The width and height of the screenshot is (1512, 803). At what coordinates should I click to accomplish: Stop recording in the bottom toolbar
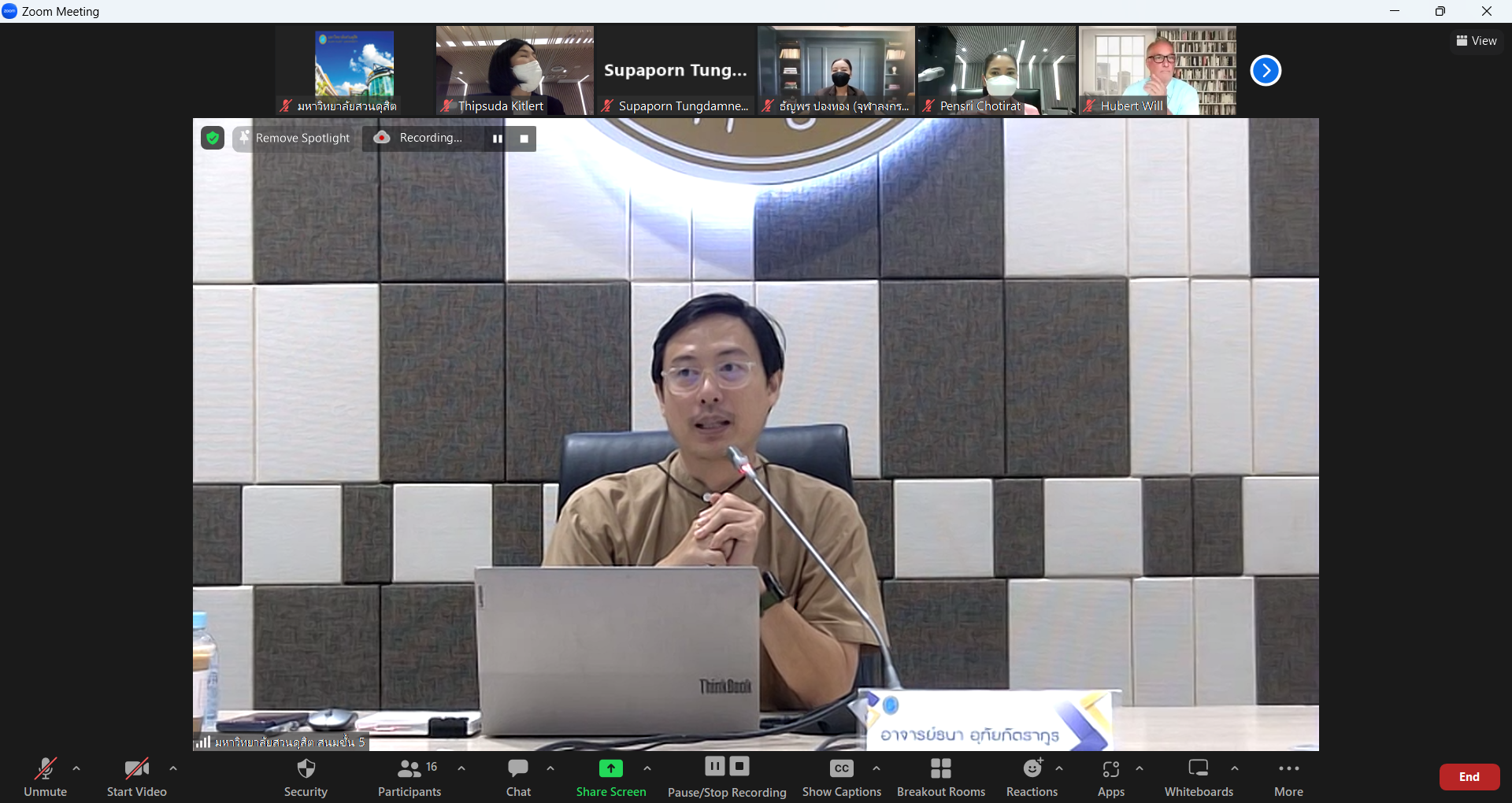[x=739, y=766]
